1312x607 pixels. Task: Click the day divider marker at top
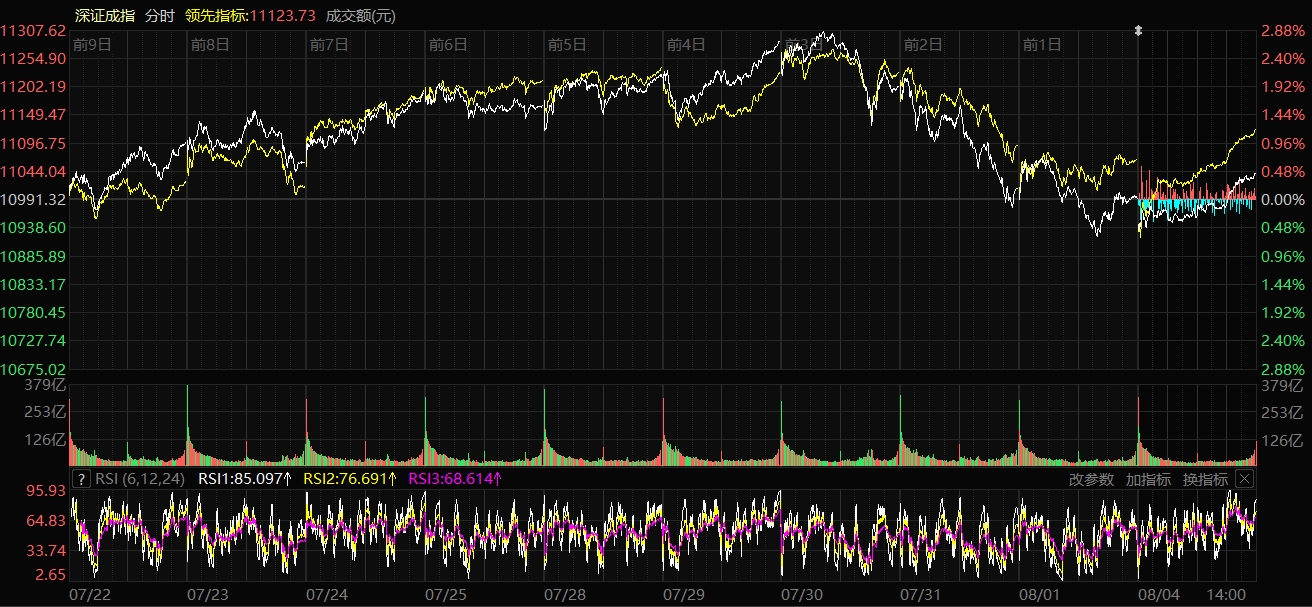1138,31
